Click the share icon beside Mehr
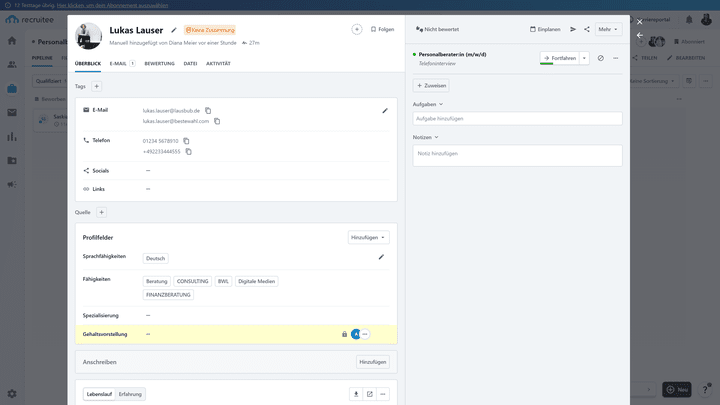720x405 pixels. (587, 30)
